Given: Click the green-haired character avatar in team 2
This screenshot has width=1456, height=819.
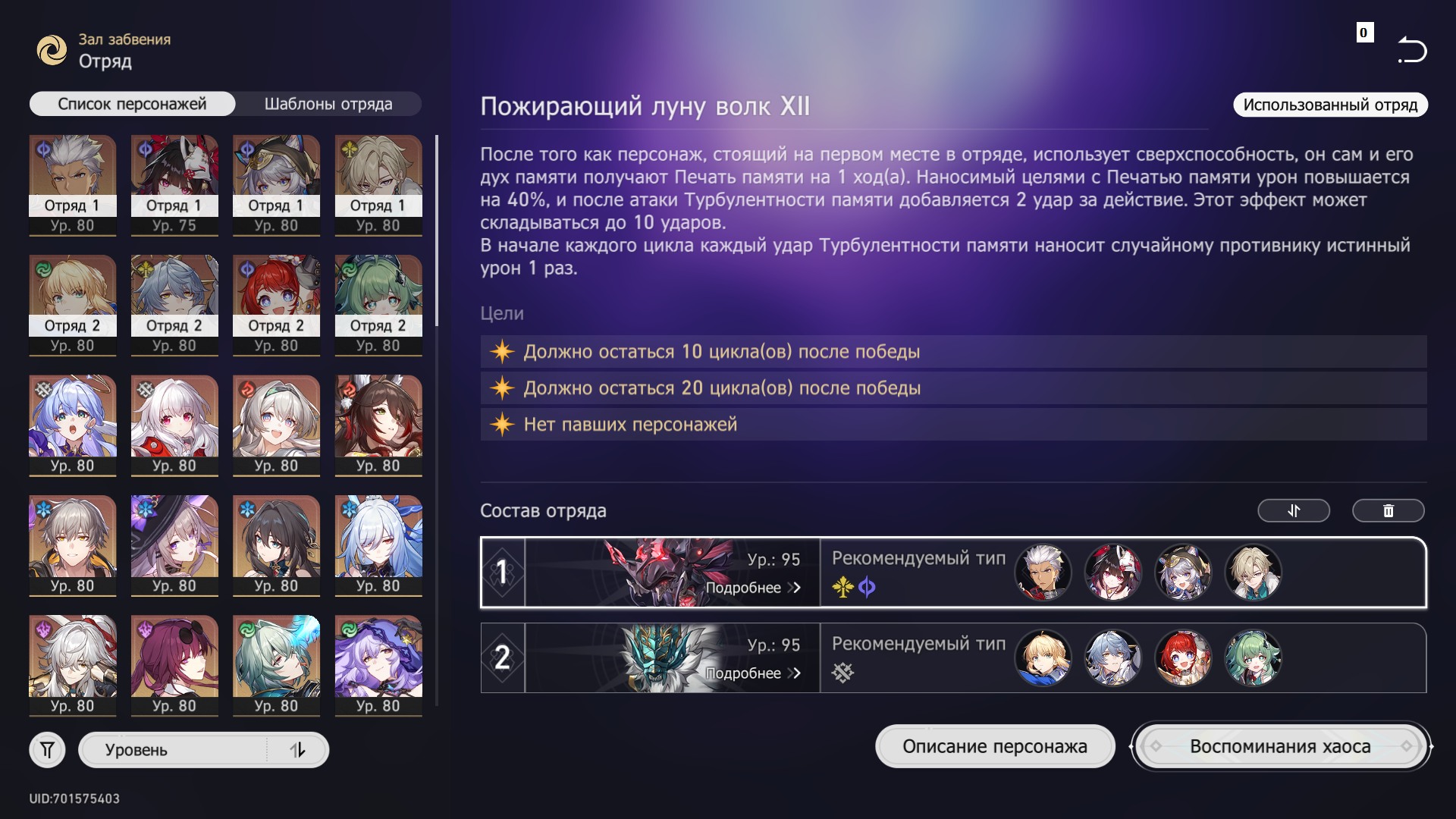Looking at the screenshot, I should coord(1253,657).
